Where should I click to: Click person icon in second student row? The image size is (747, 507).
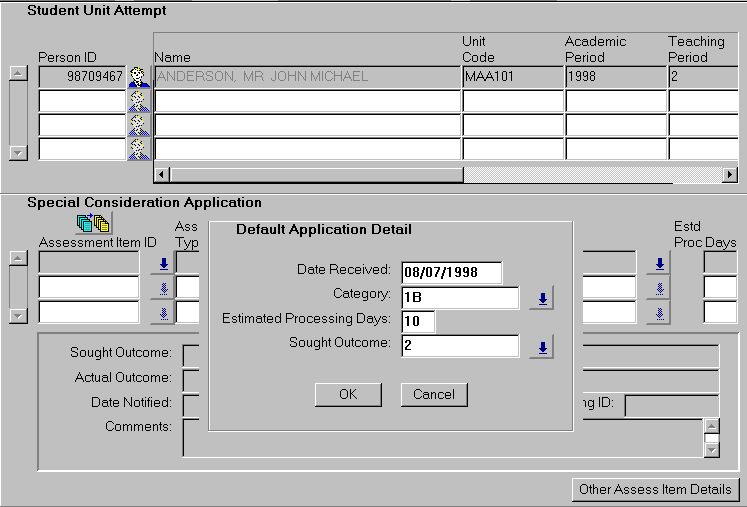(139, 100)
